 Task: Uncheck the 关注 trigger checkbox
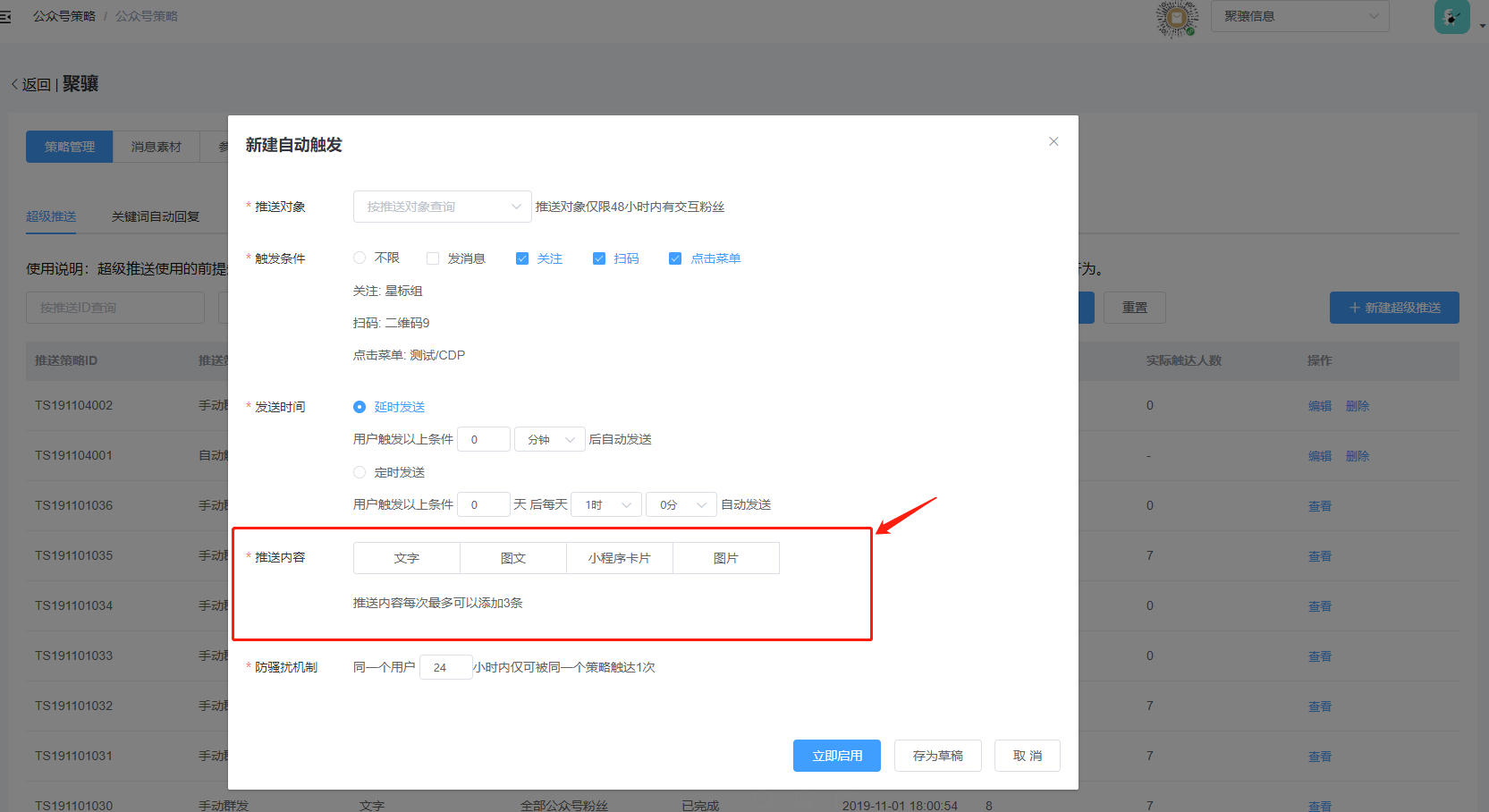tap(522, 258)
